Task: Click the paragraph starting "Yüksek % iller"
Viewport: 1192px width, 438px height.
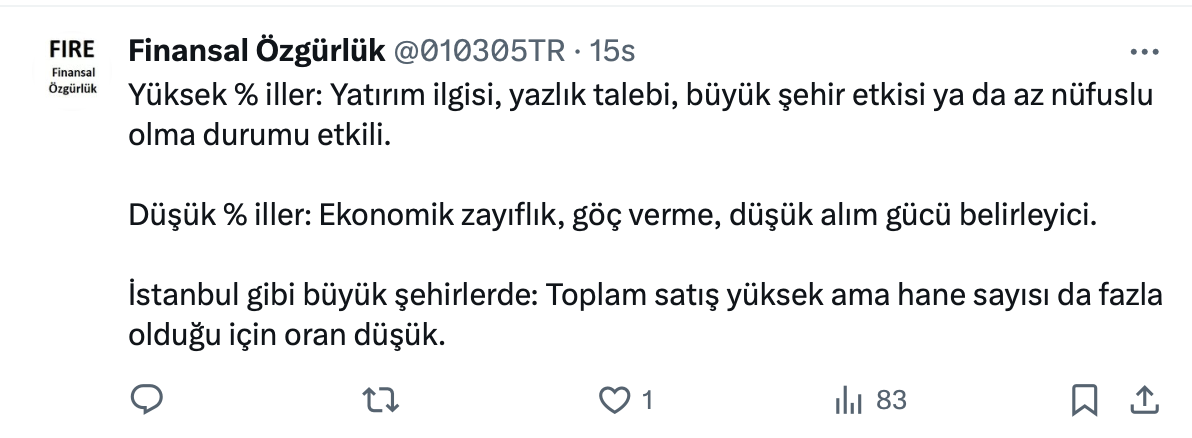Action: 640,96
